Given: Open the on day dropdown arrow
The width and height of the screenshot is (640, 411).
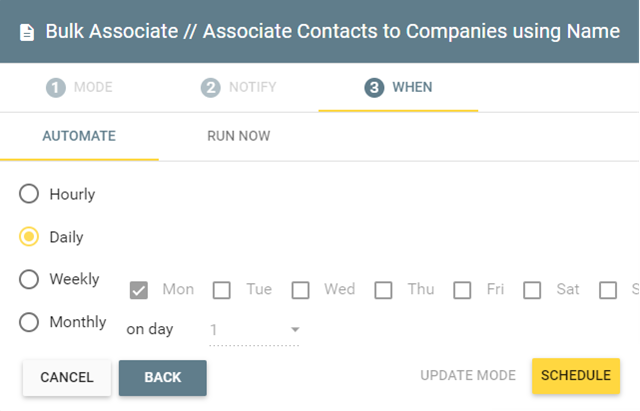Looking at the screenshot, I should tap(295, 329).
